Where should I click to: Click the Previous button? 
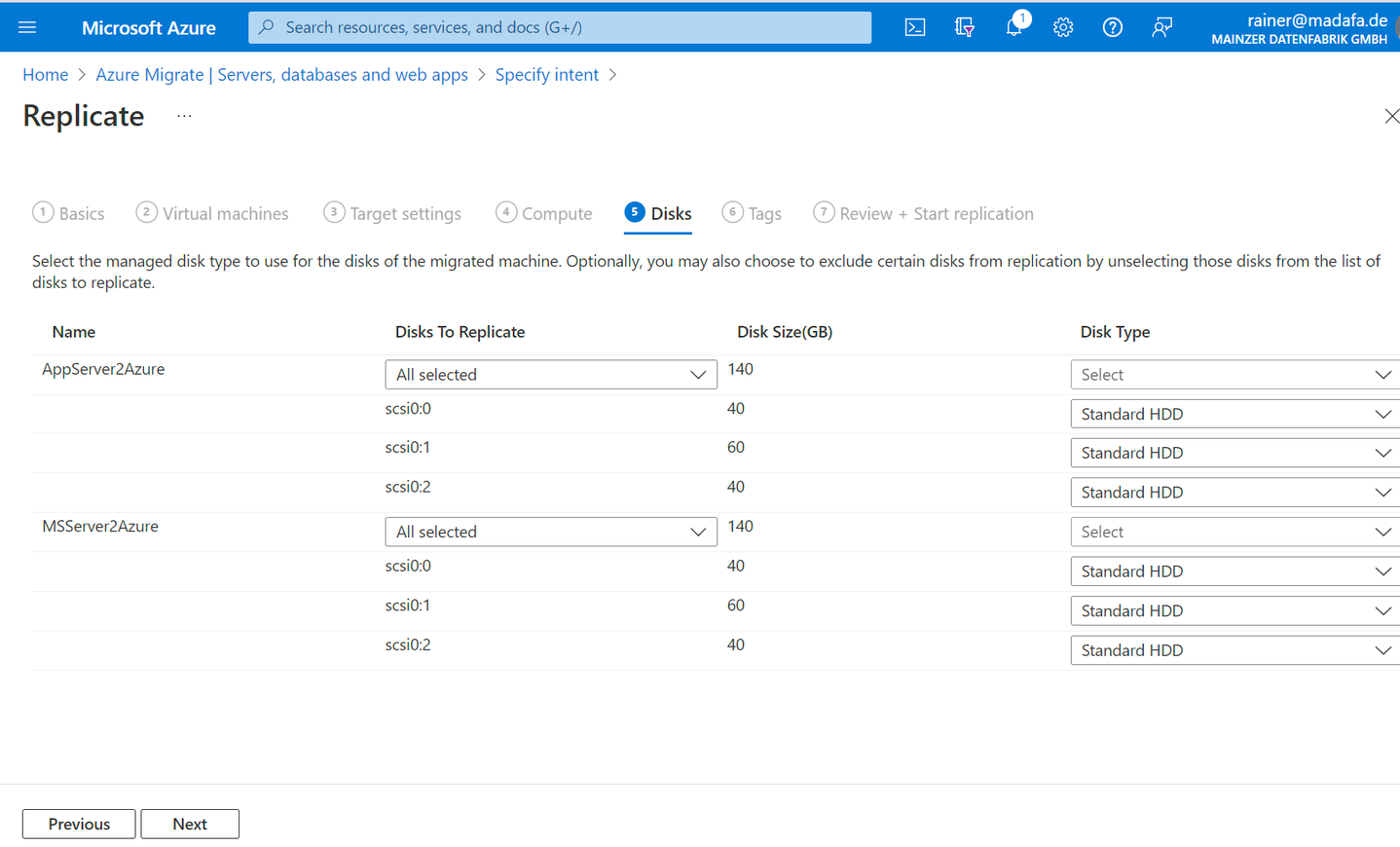79,824
